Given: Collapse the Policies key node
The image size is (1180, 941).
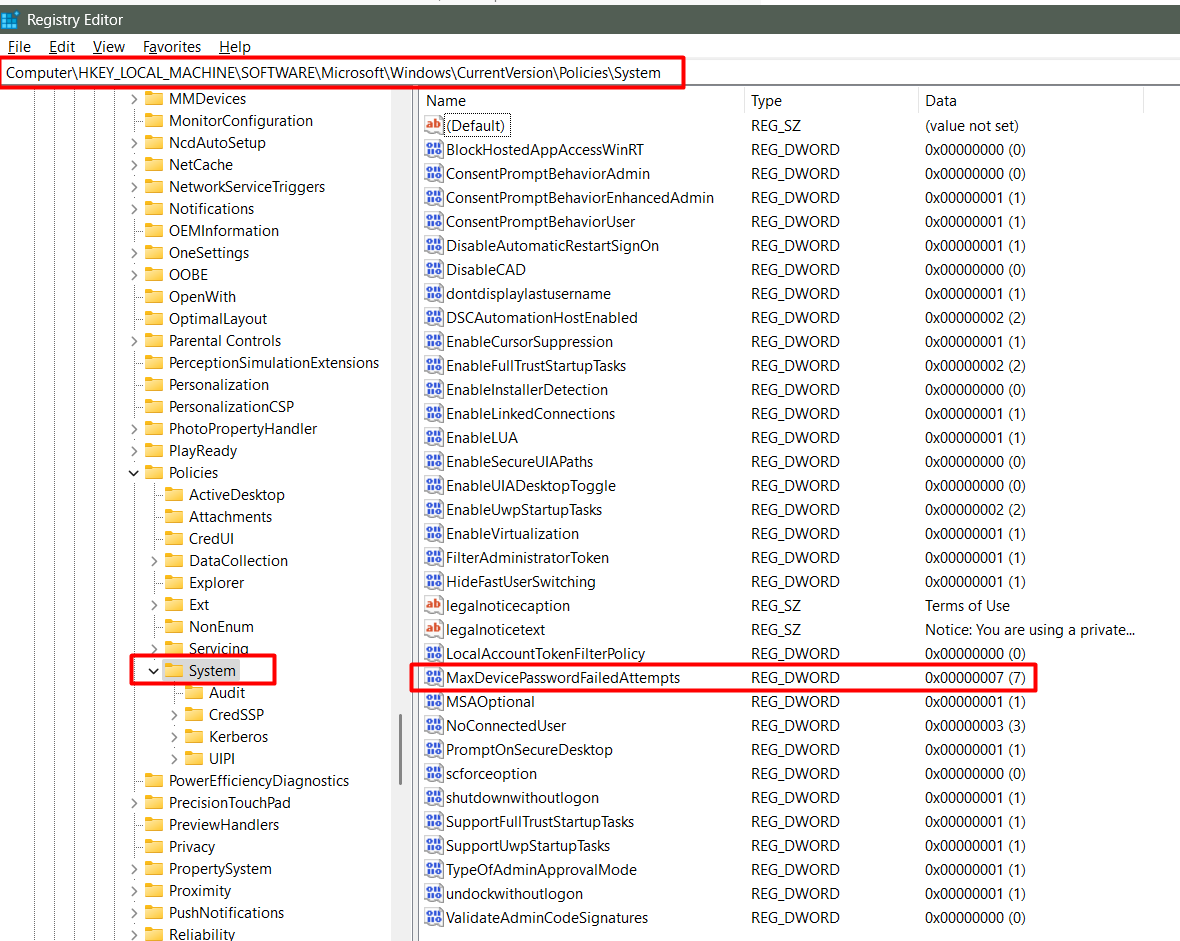Looking at the screenshot, I should click(134, 473).
